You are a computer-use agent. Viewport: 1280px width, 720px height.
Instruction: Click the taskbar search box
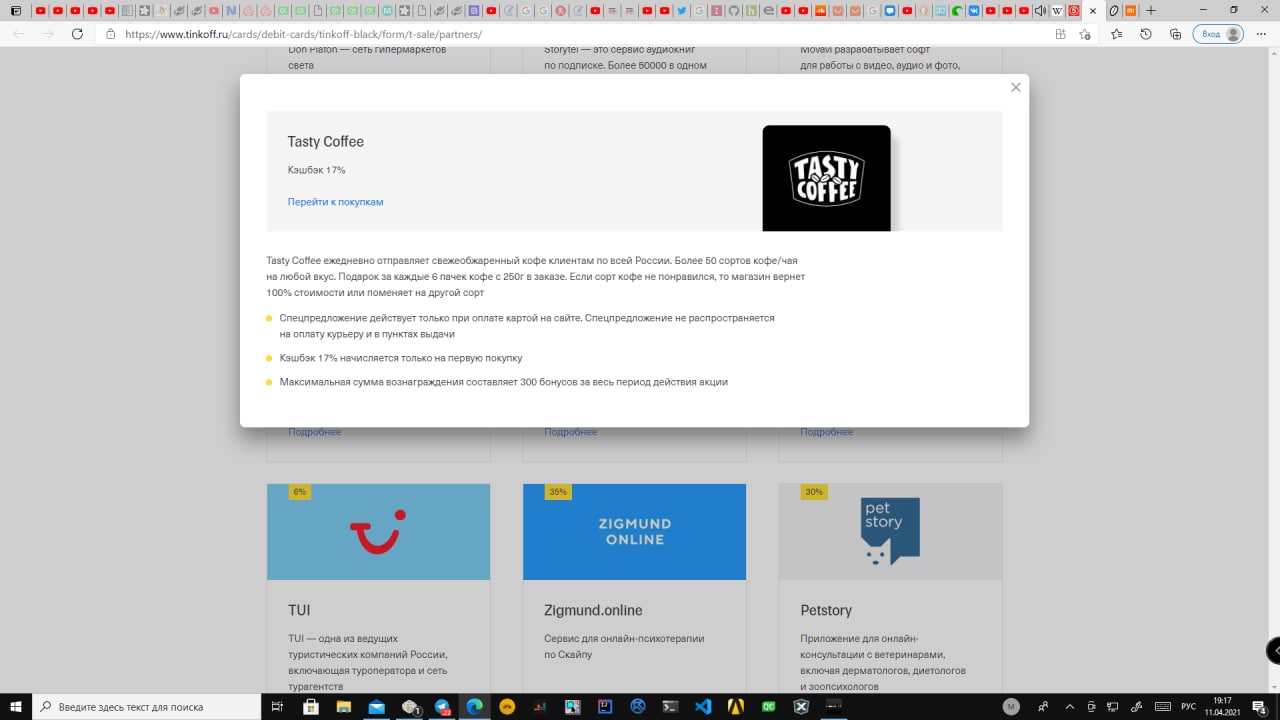pyautogui.click(x=147, y=706)
